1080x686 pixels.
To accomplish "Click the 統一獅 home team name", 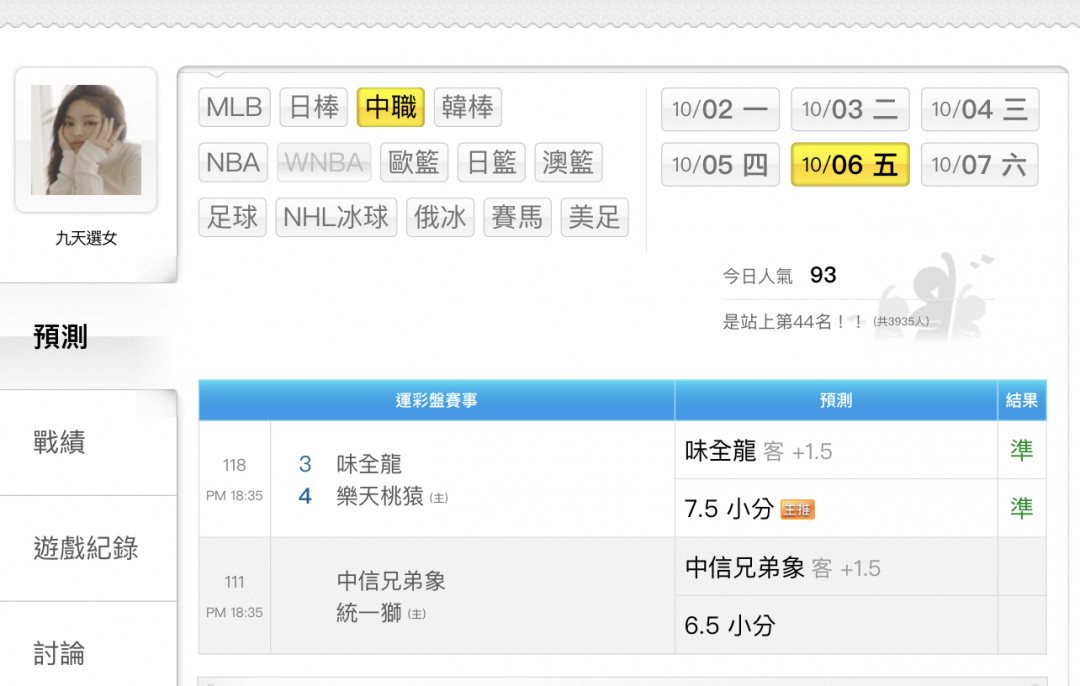I will pos(369,612).
